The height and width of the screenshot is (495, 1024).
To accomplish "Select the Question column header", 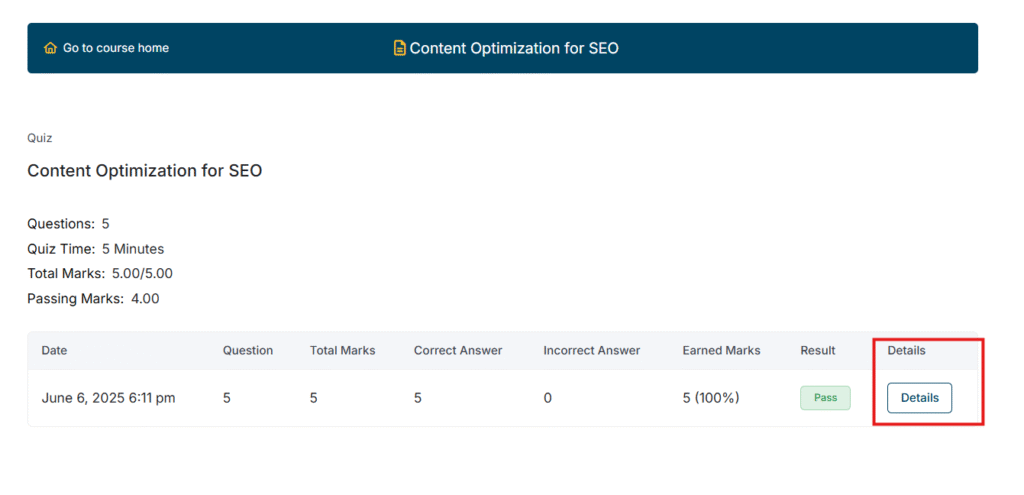I will click(248, 351).
